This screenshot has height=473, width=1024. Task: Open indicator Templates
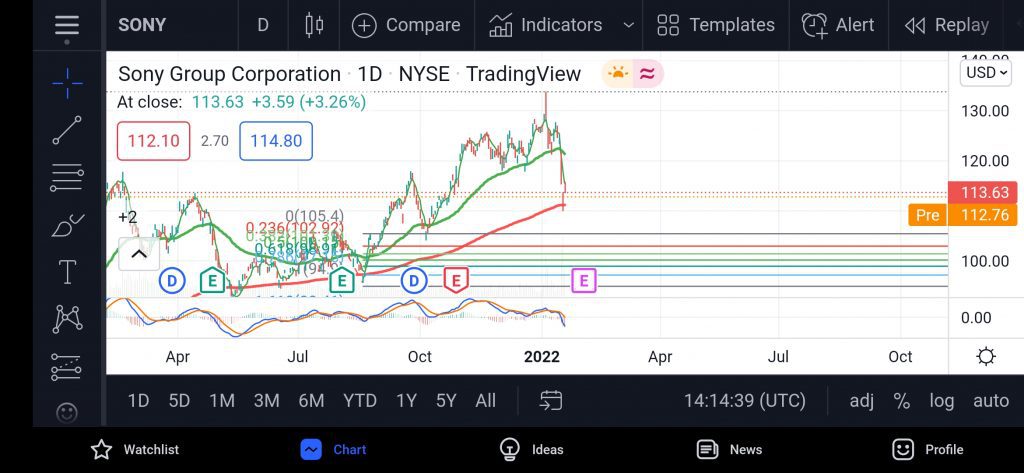(x=715, y=25)
